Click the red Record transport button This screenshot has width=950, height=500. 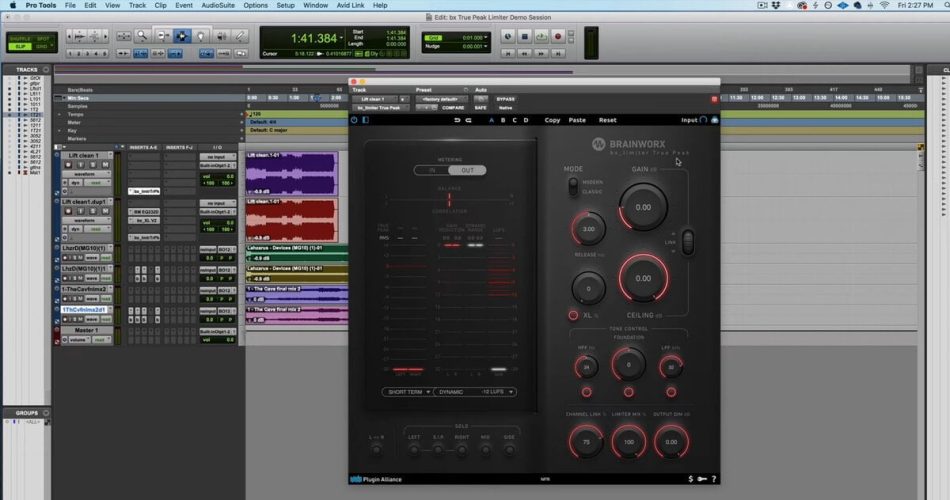click(558, 36)
